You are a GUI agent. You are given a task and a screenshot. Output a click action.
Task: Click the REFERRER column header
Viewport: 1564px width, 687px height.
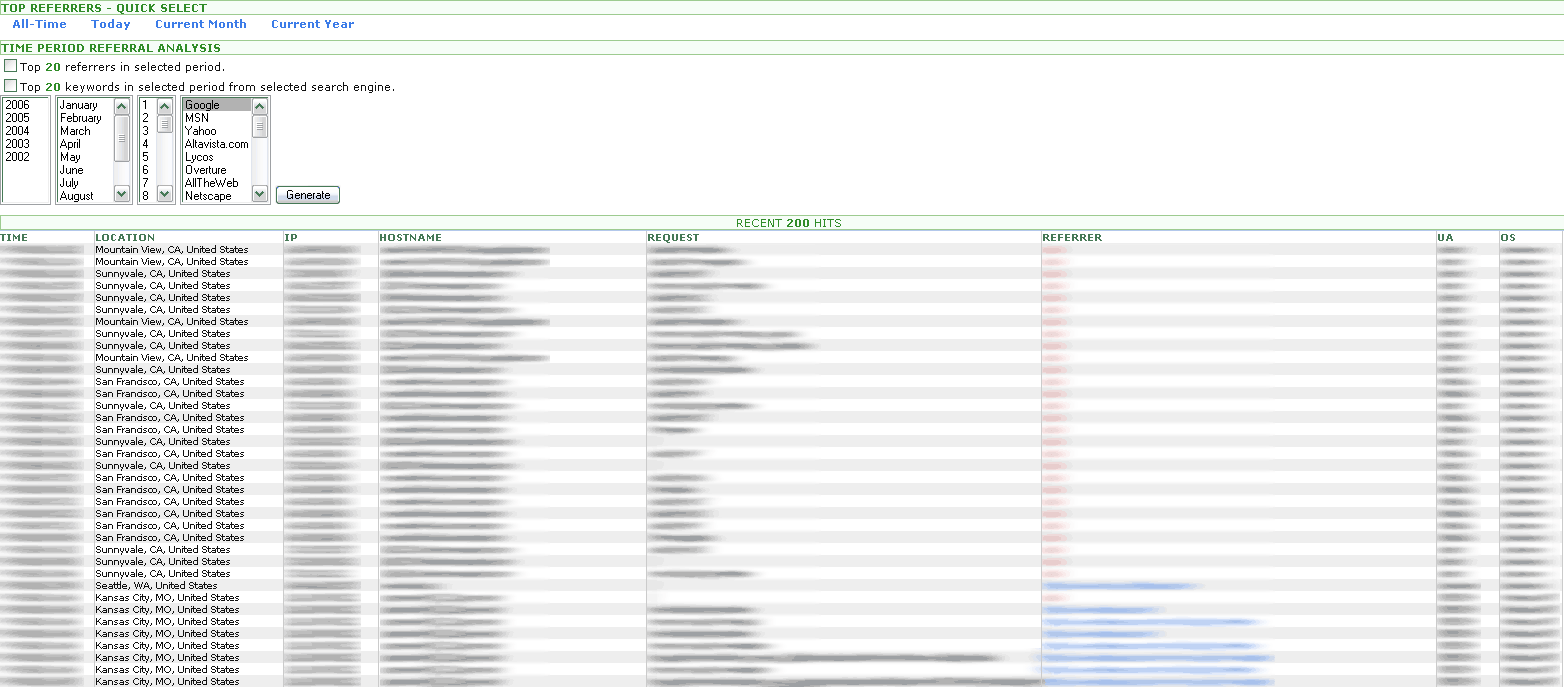click(1072, 238)
